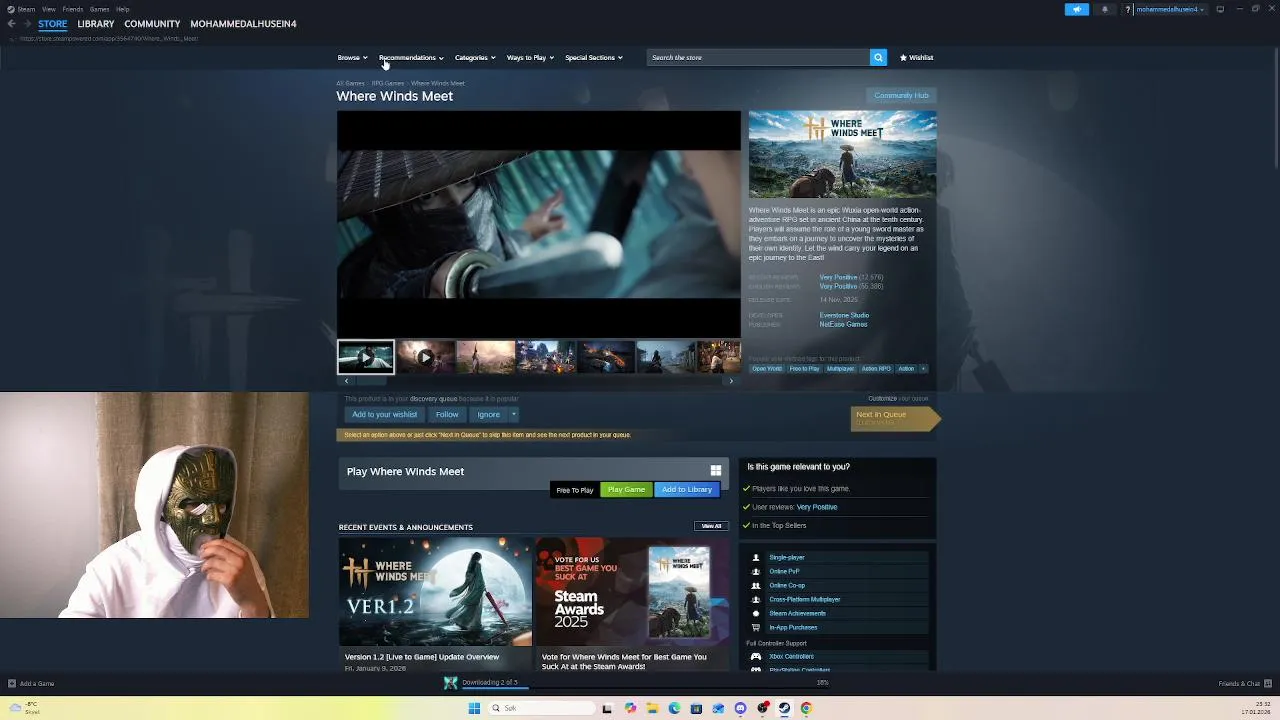Image resolution: width=1280 pixels, height=720 pixels.
Task: Click the Open World tag
Action: pos(767,368)
